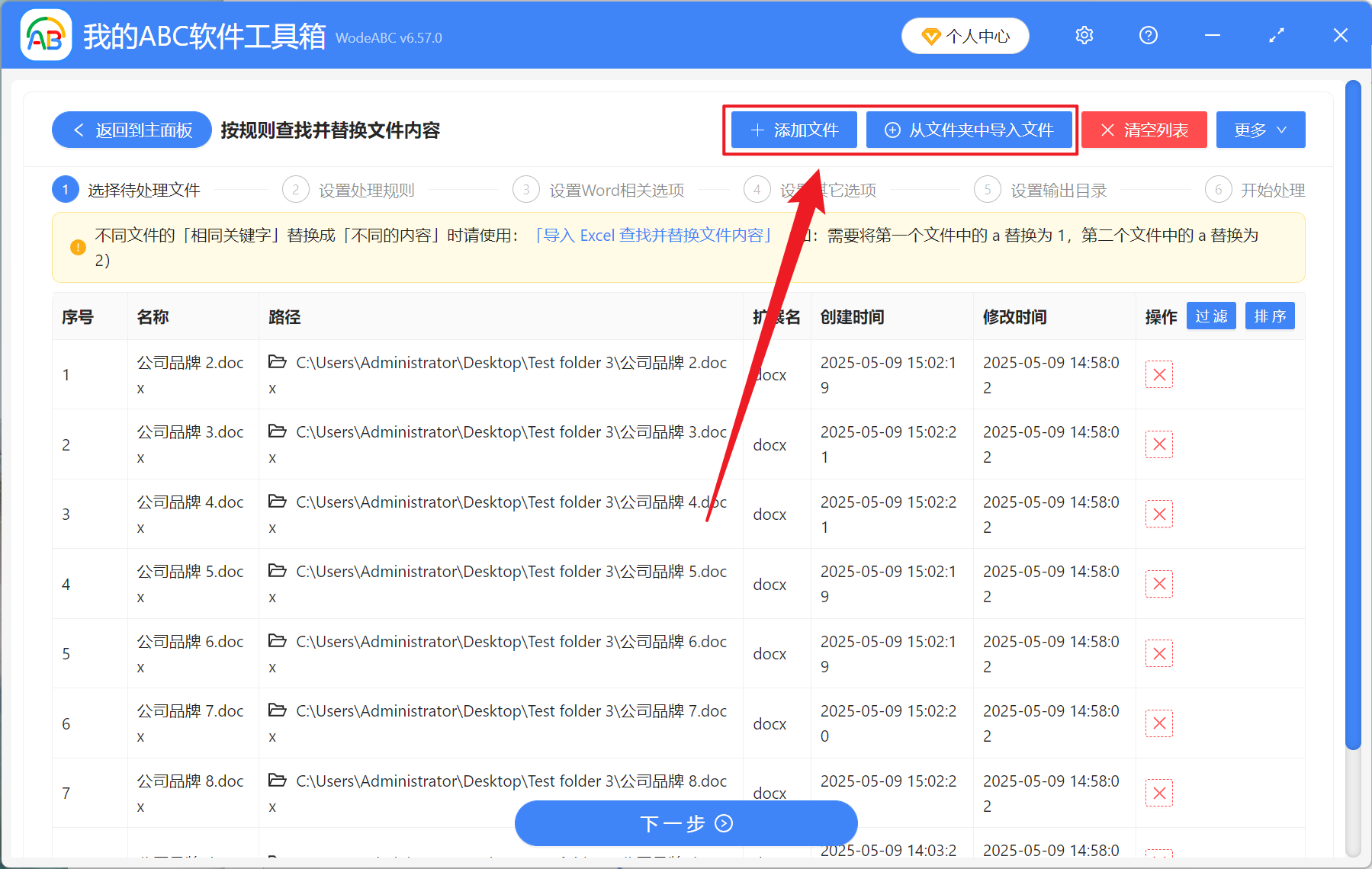Click 添加文件 to add files

click(x=793, y=130)
